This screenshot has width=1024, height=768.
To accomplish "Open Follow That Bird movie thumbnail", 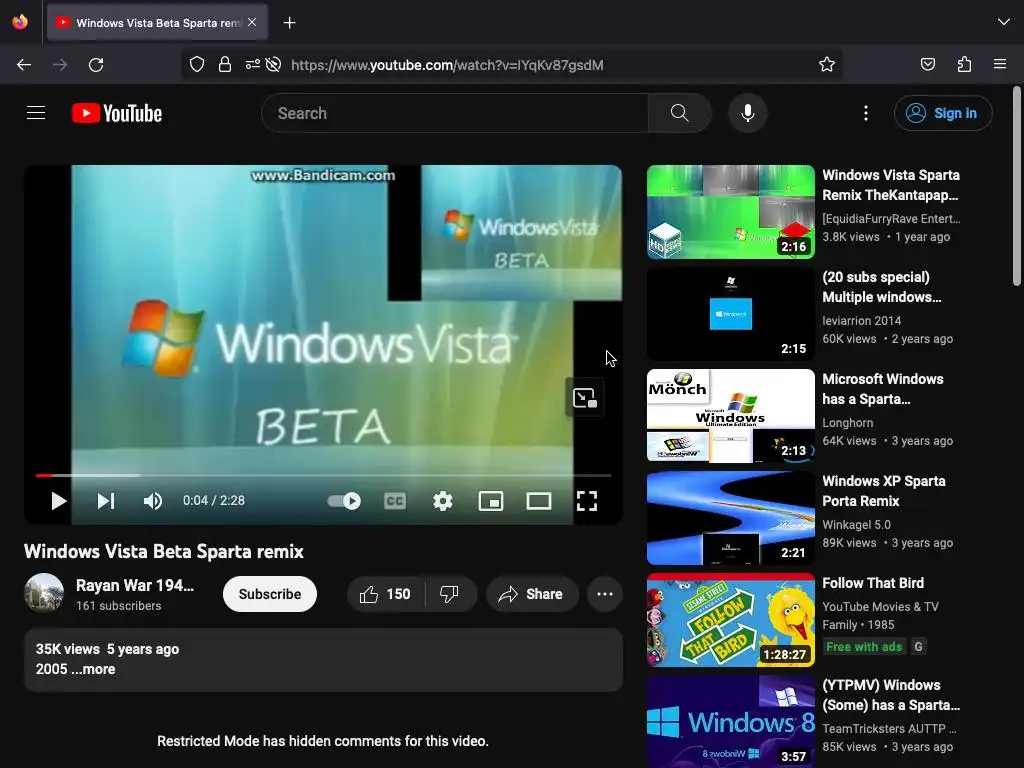I will (x=731, y=620).
